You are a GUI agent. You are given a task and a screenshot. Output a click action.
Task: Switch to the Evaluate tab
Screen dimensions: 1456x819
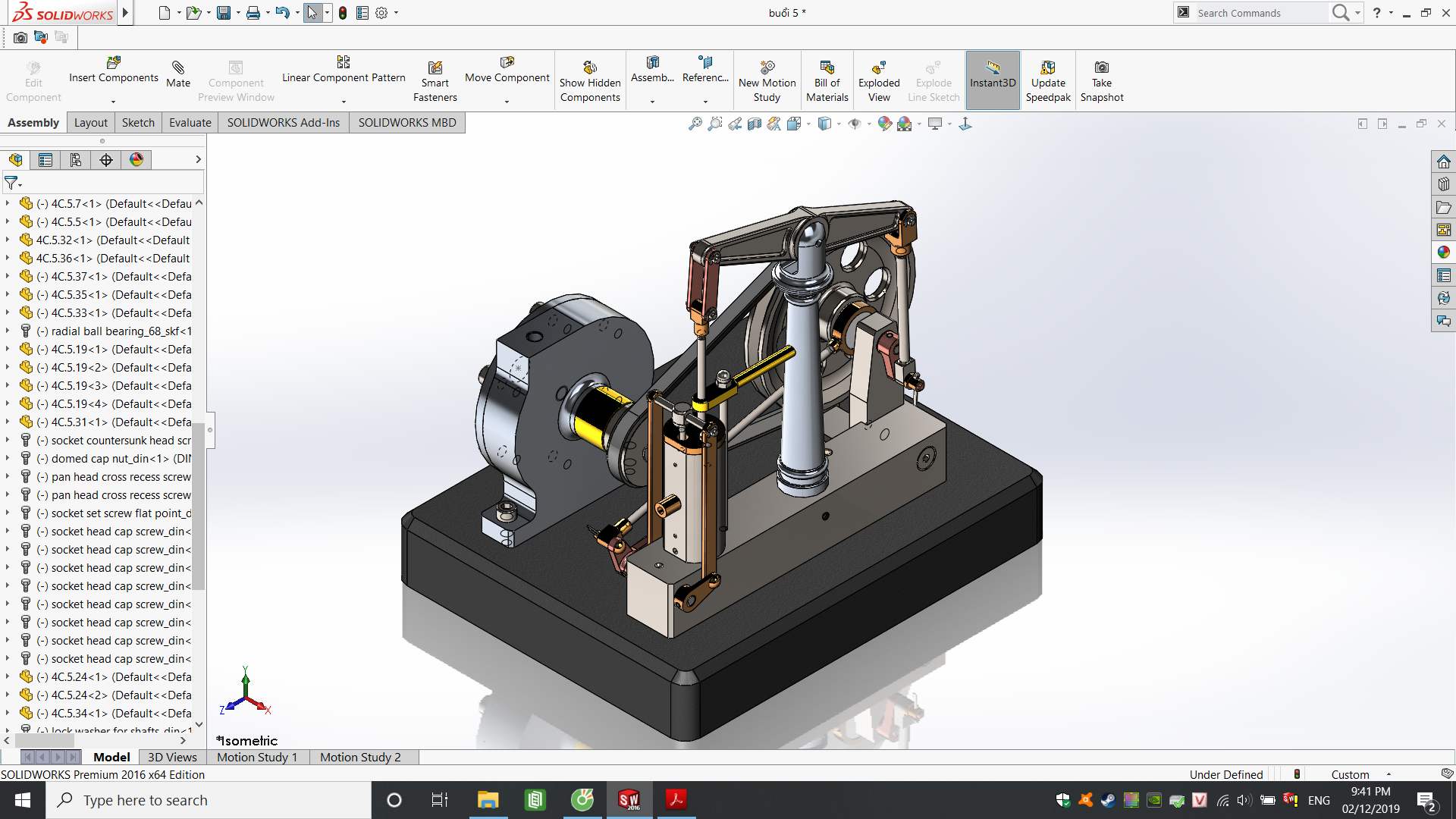pyautogui.click(x=190, y=123)
